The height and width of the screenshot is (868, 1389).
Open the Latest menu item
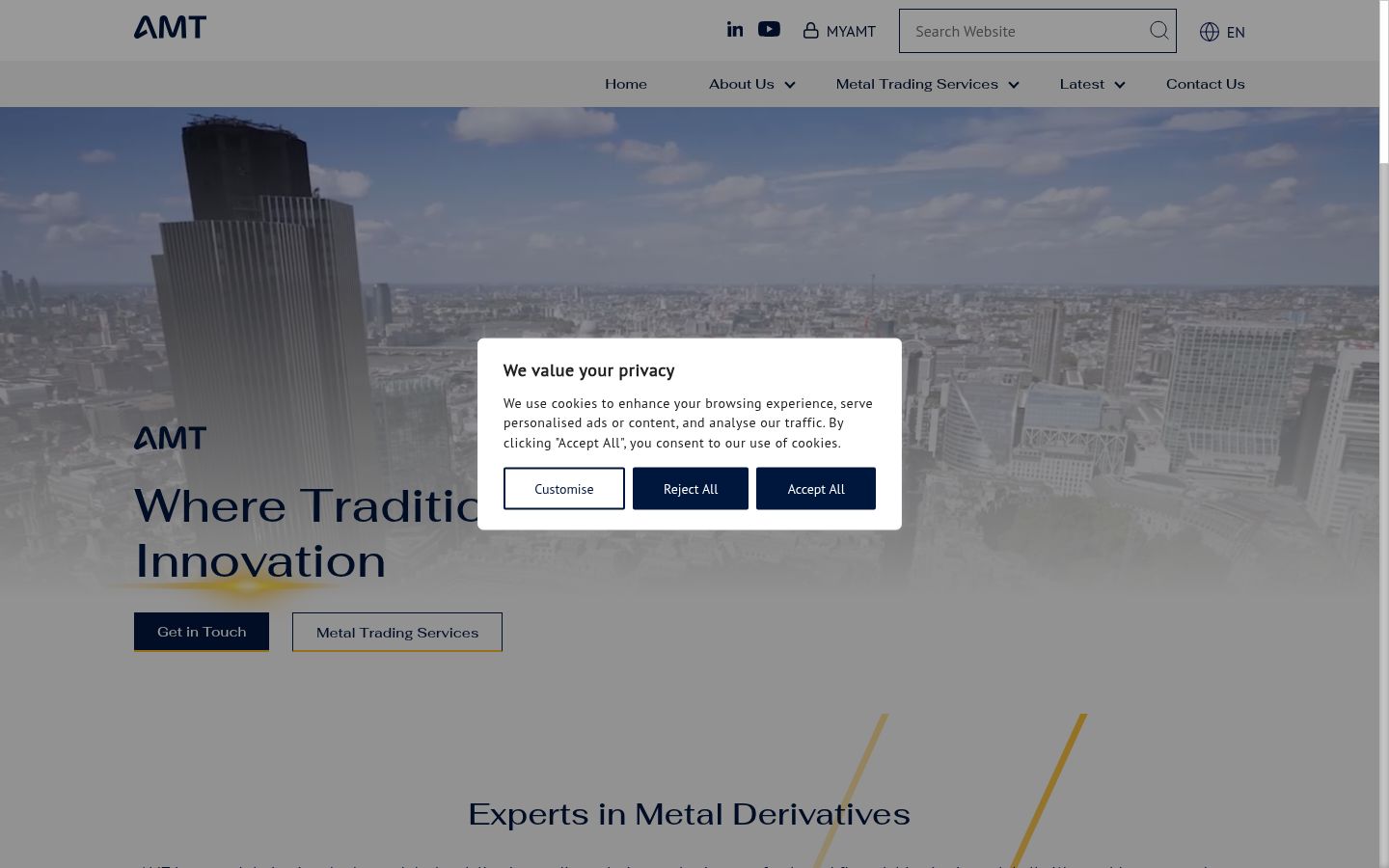click(1082, 84)
